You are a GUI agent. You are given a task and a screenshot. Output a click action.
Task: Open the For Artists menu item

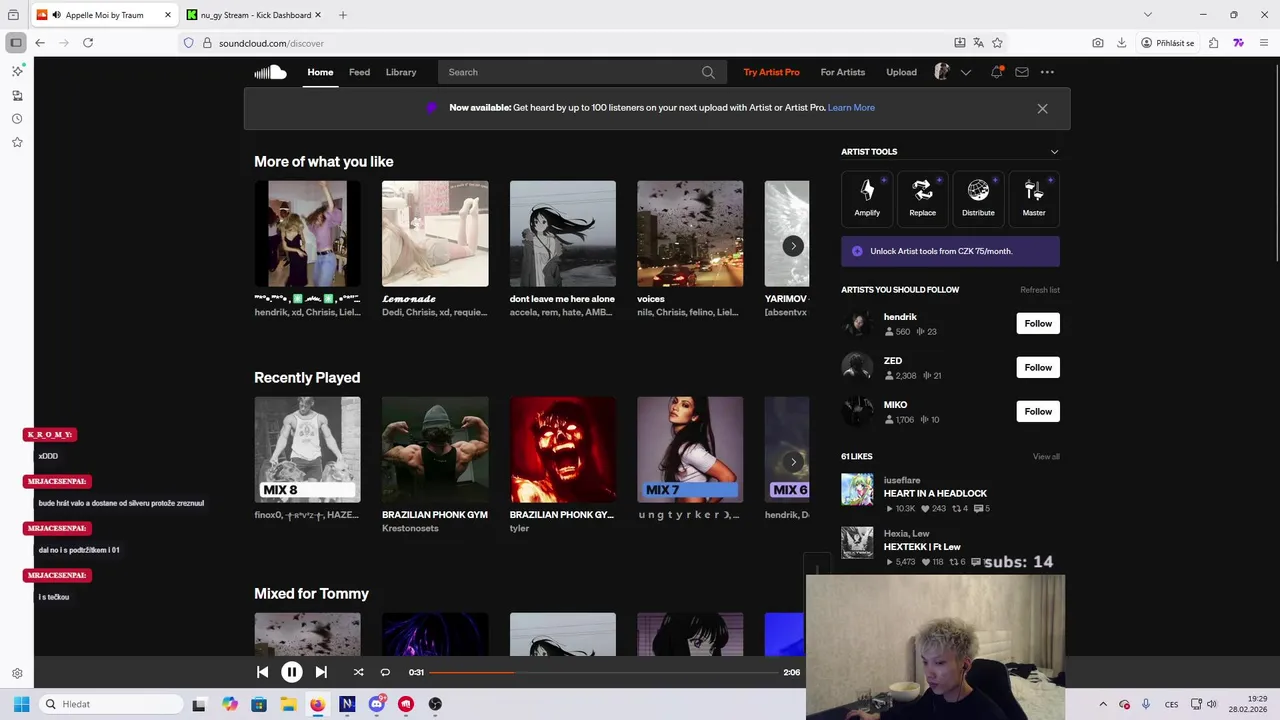(842, 72)
